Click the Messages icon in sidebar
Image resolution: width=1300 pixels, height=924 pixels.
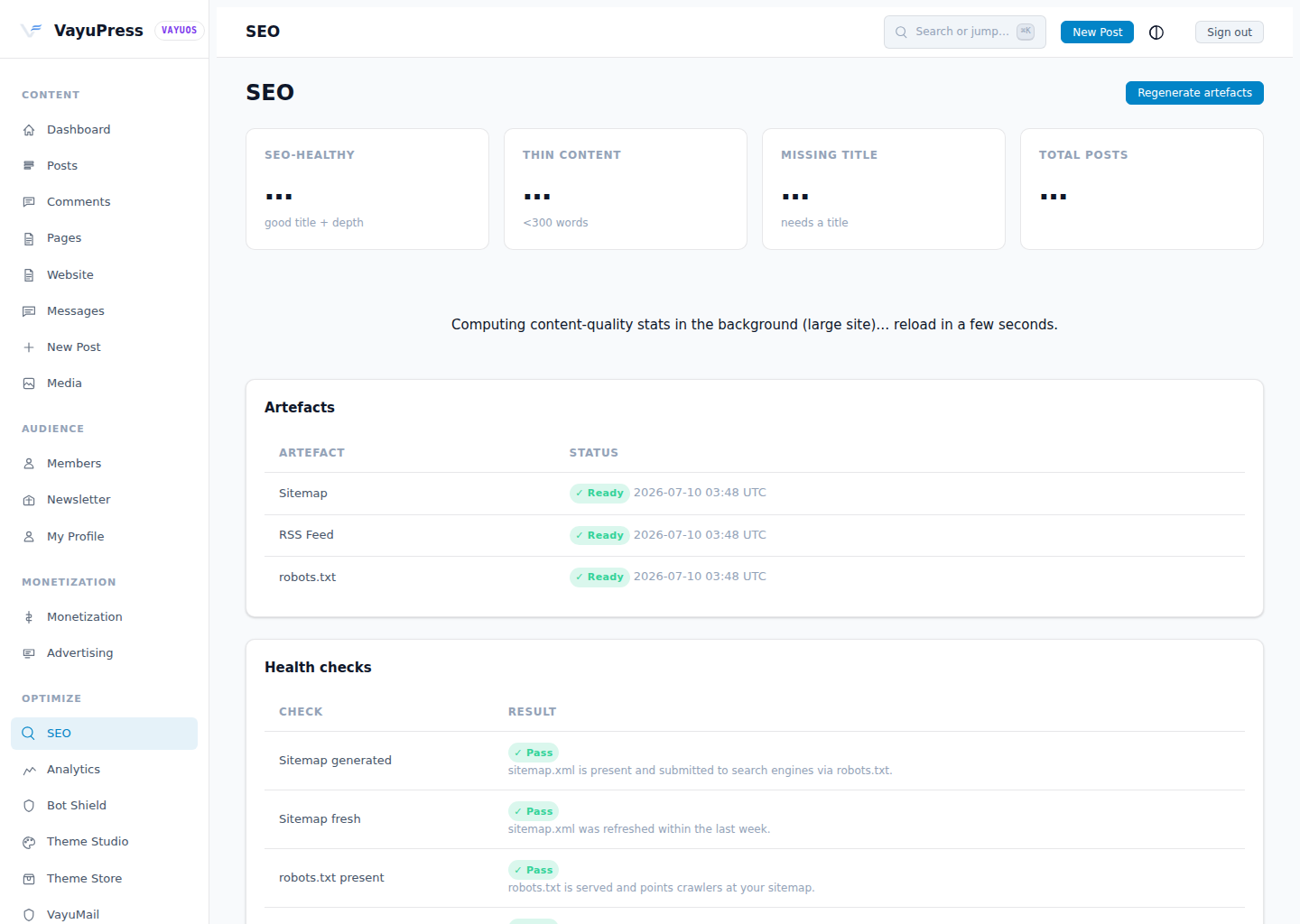click(x=29, y=311)
